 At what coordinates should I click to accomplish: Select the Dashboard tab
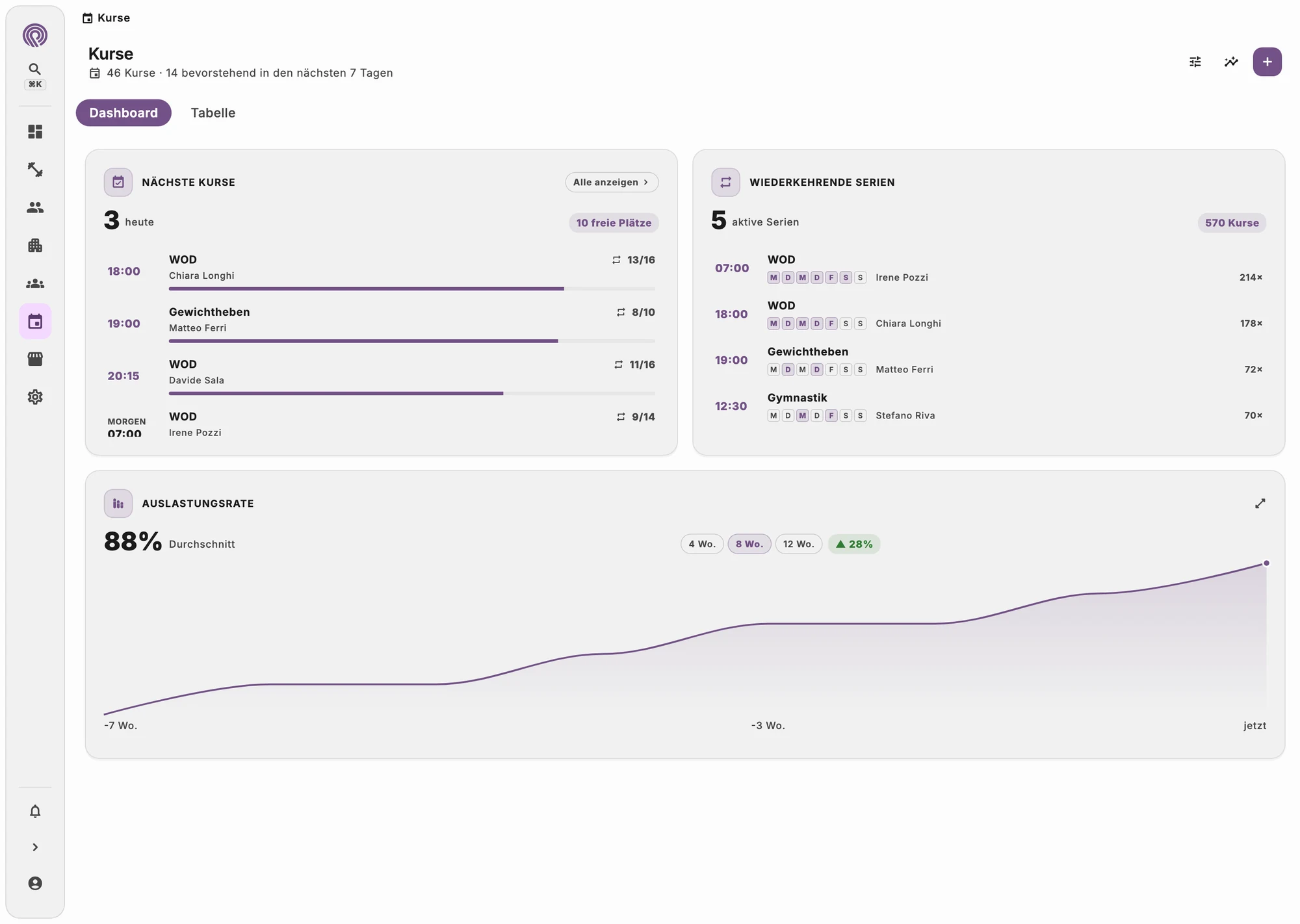coord(123,112)
